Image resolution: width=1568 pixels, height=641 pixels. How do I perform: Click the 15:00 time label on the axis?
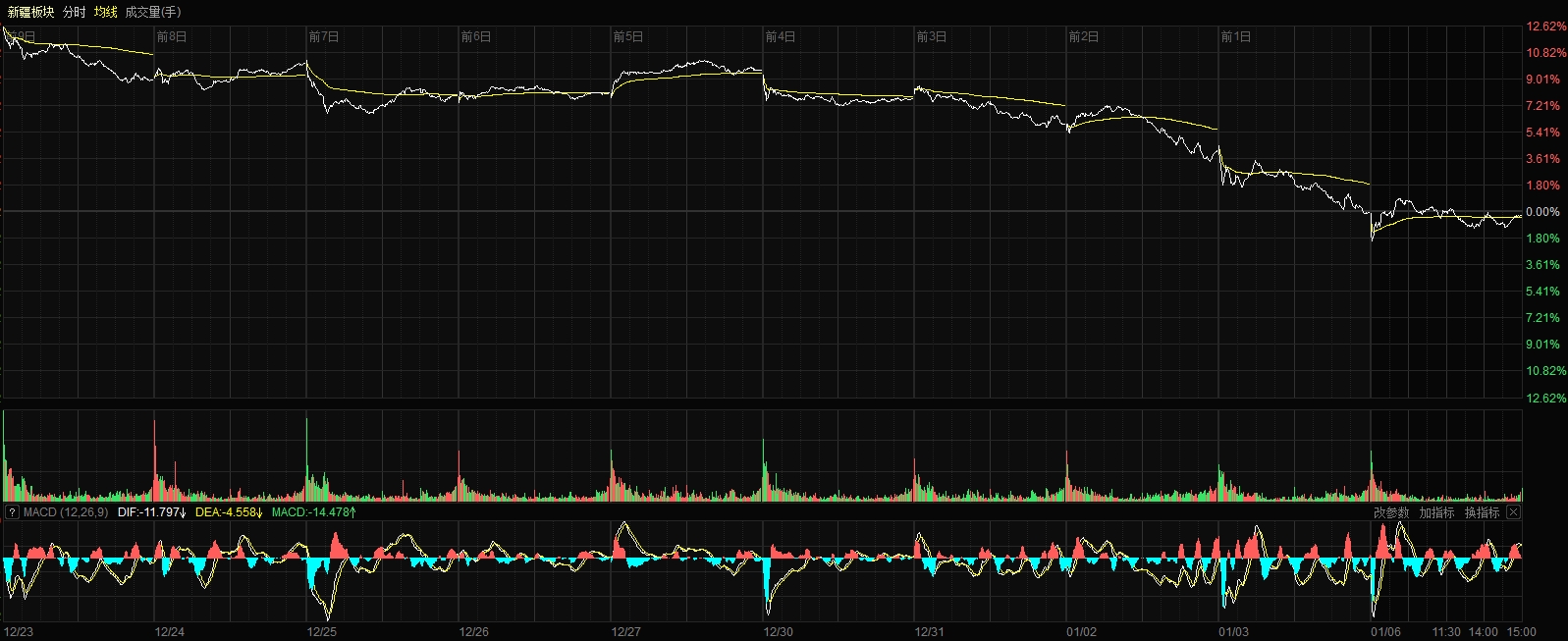1521,631
